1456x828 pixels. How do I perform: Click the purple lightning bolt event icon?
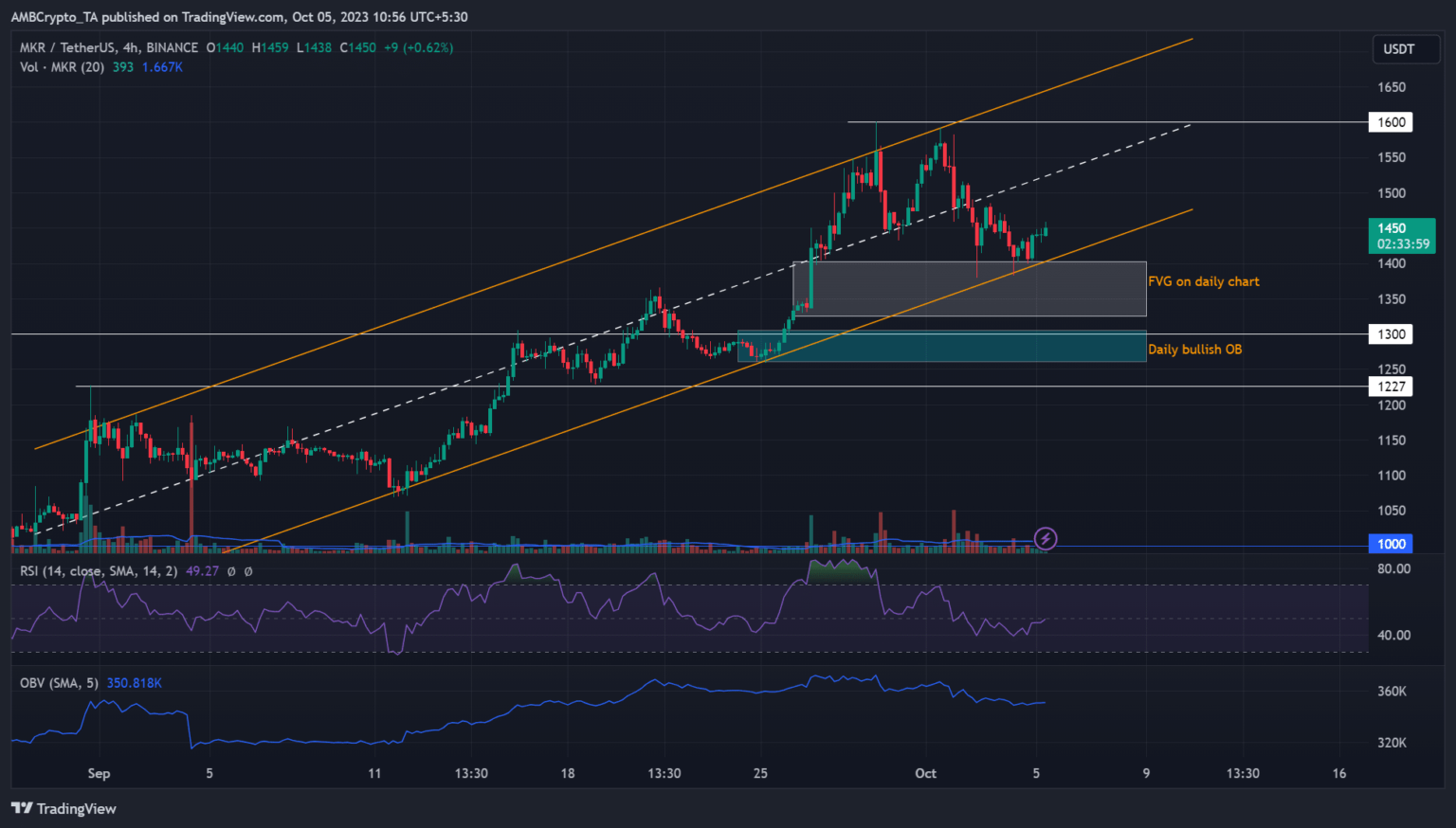point(1045,539)
